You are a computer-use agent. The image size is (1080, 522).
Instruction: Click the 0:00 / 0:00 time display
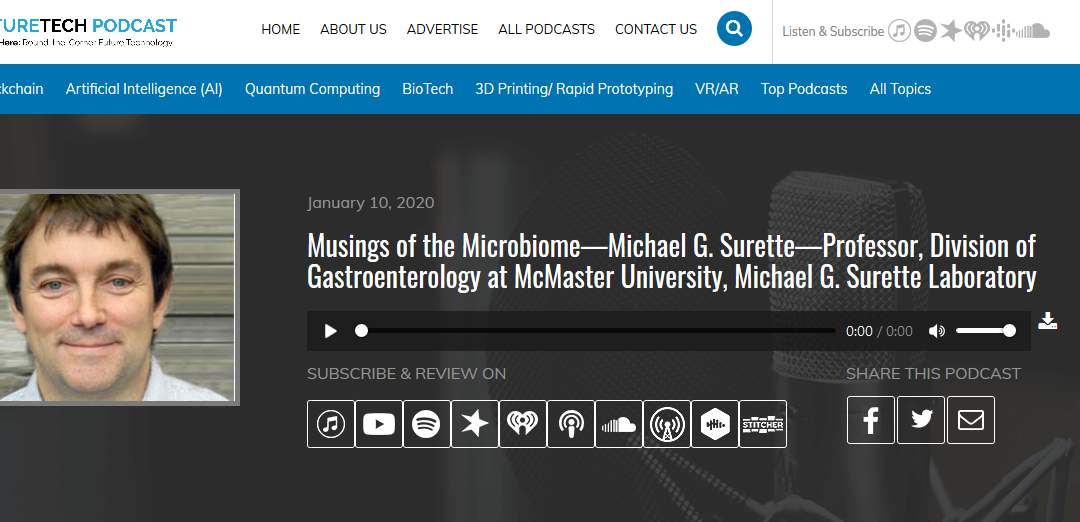880,331
